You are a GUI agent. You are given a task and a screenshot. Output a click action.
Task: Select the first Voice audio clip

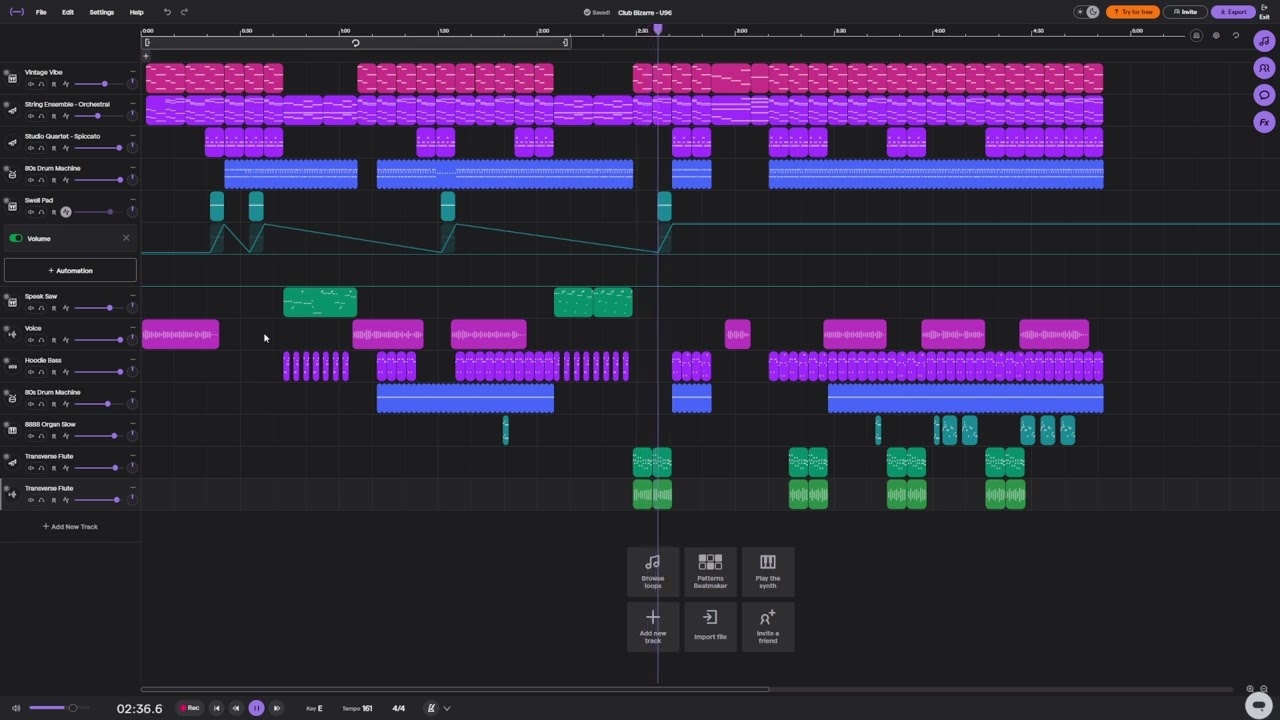[180, 334]
